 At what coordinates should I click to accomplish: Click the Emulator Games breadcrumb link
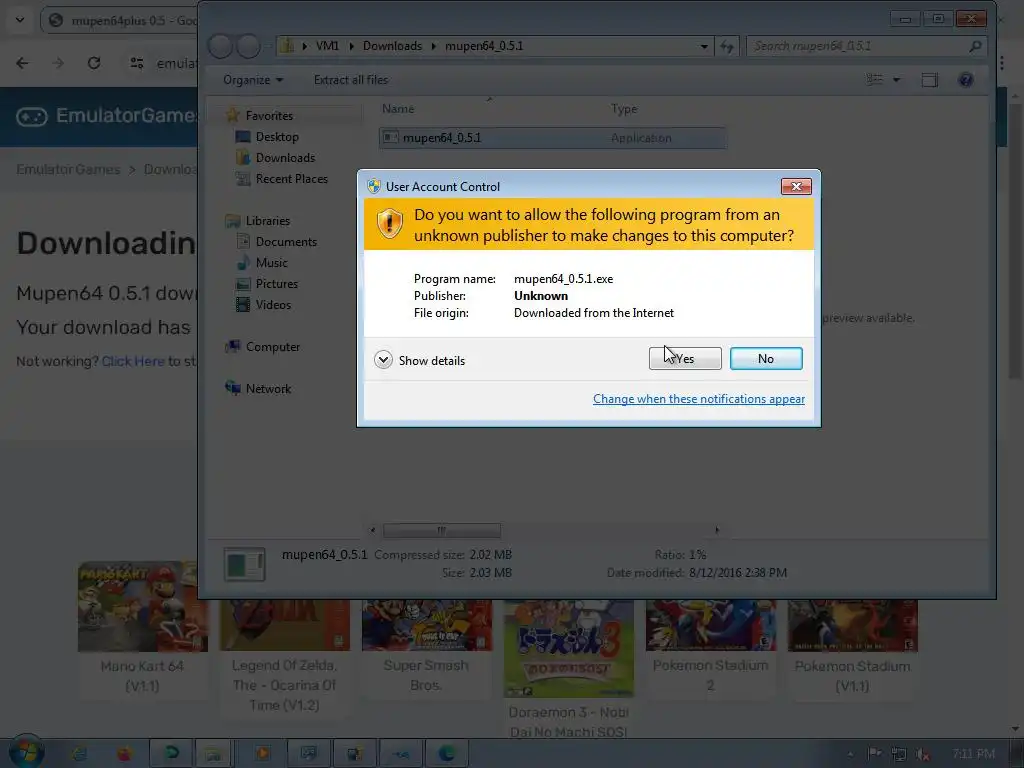68,169
